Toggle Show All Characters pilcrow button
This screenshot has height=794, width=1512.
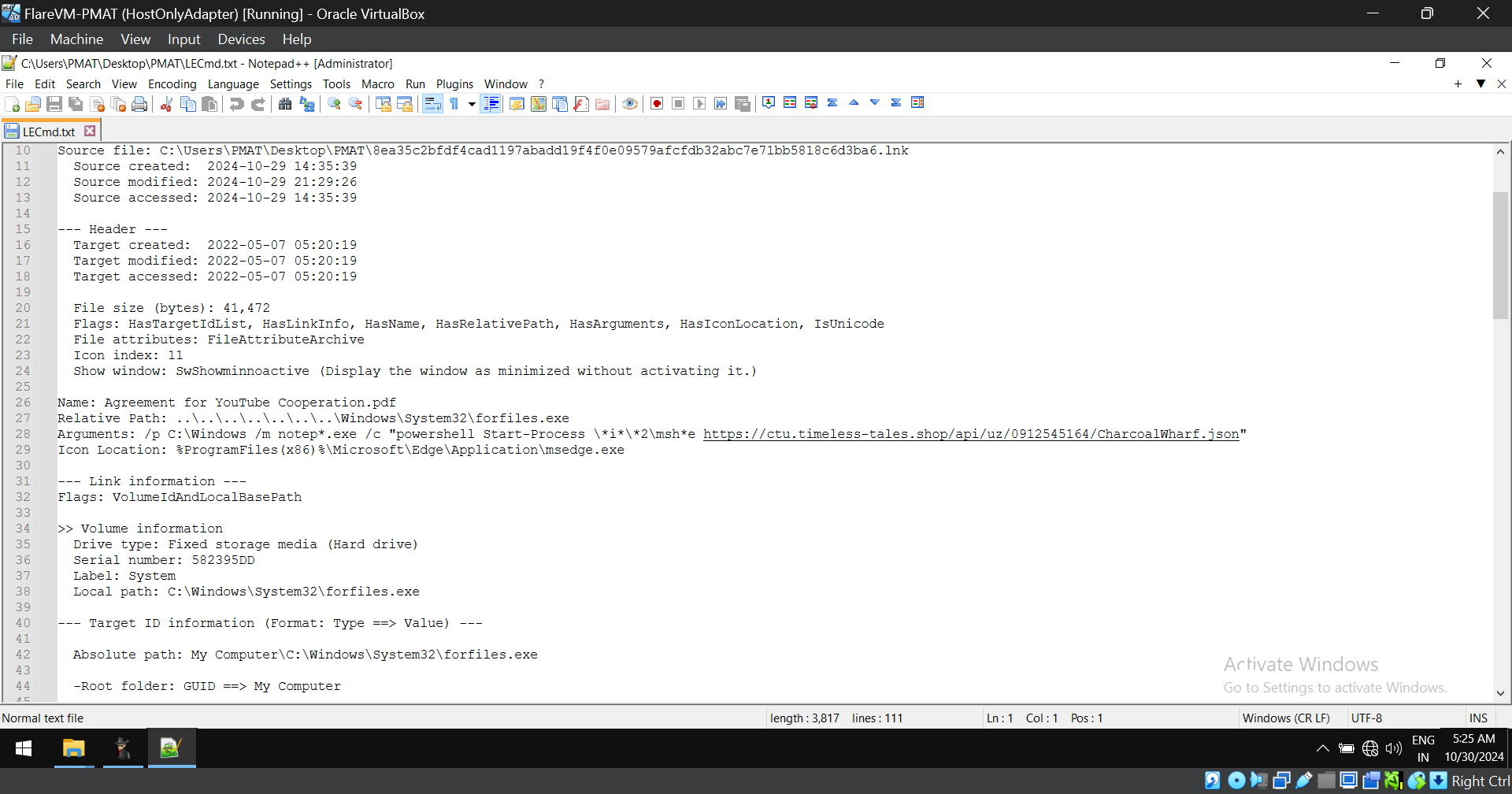(x=454, y=104)
